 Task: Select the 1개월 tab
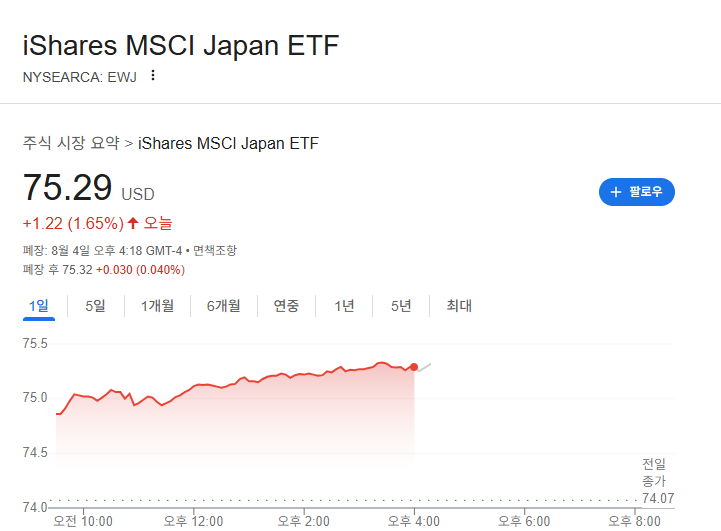point(157,306)
